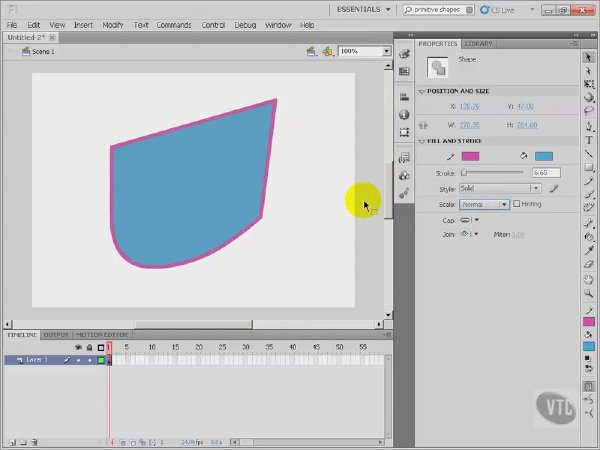600x450 pixels.
Task: Click the stroke width value field
Action: point(546,173)
